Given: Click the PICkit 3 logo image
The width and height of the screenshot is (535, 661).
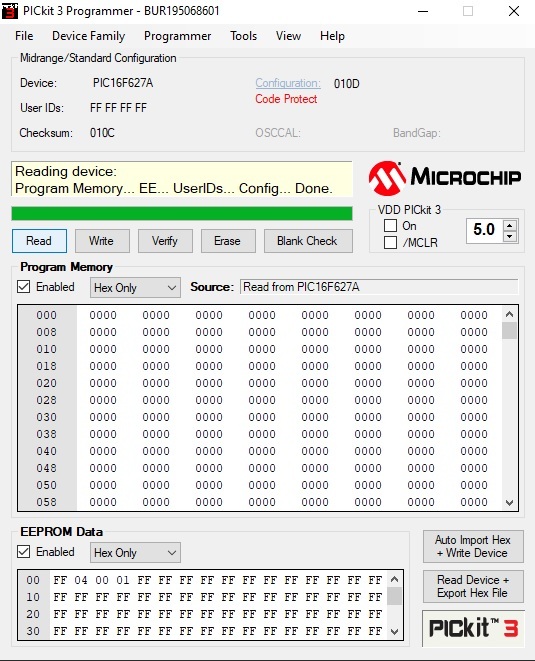Looking at the screenshot, I should (473, 628).
